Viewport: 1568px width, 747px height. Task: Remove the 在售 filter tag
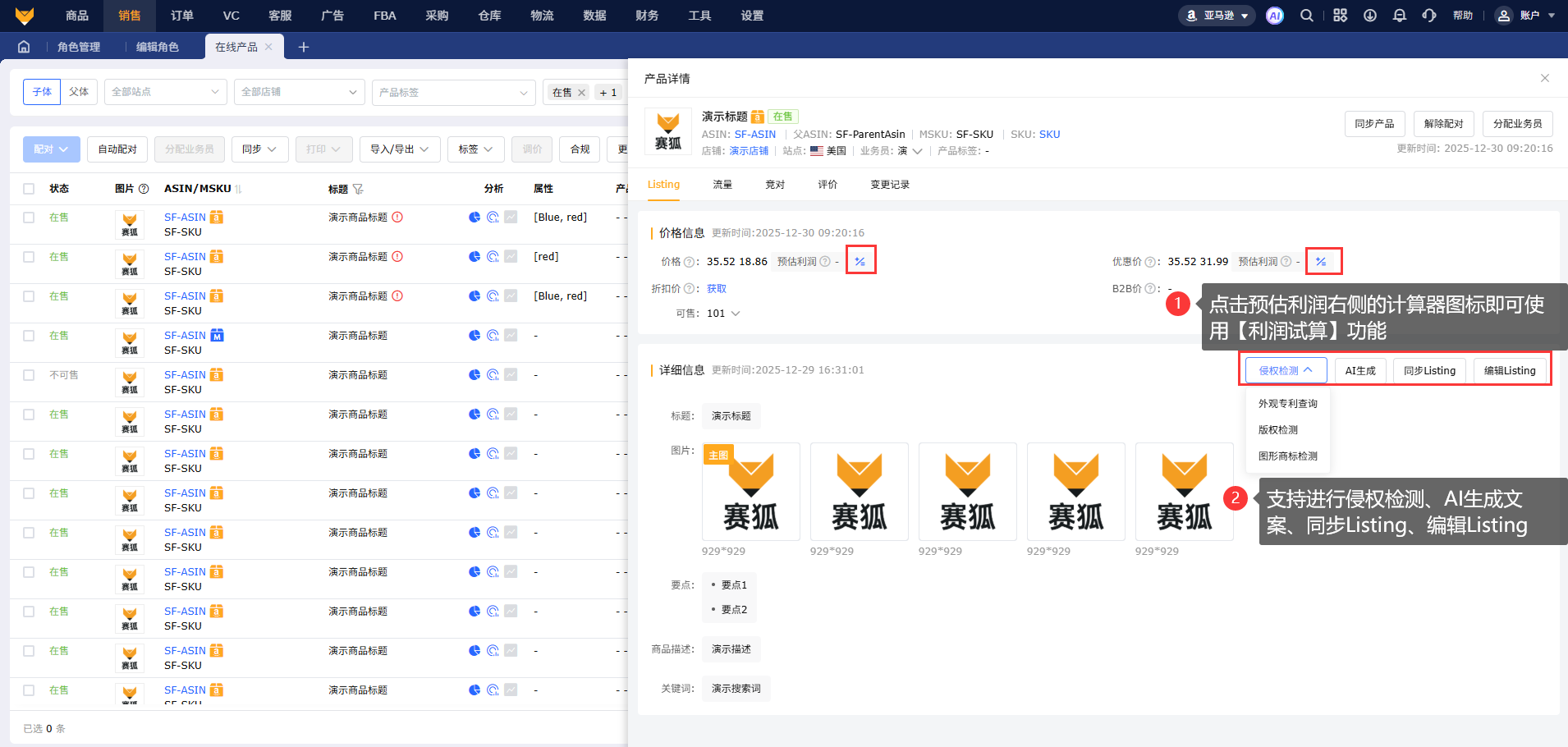point(581,93)
